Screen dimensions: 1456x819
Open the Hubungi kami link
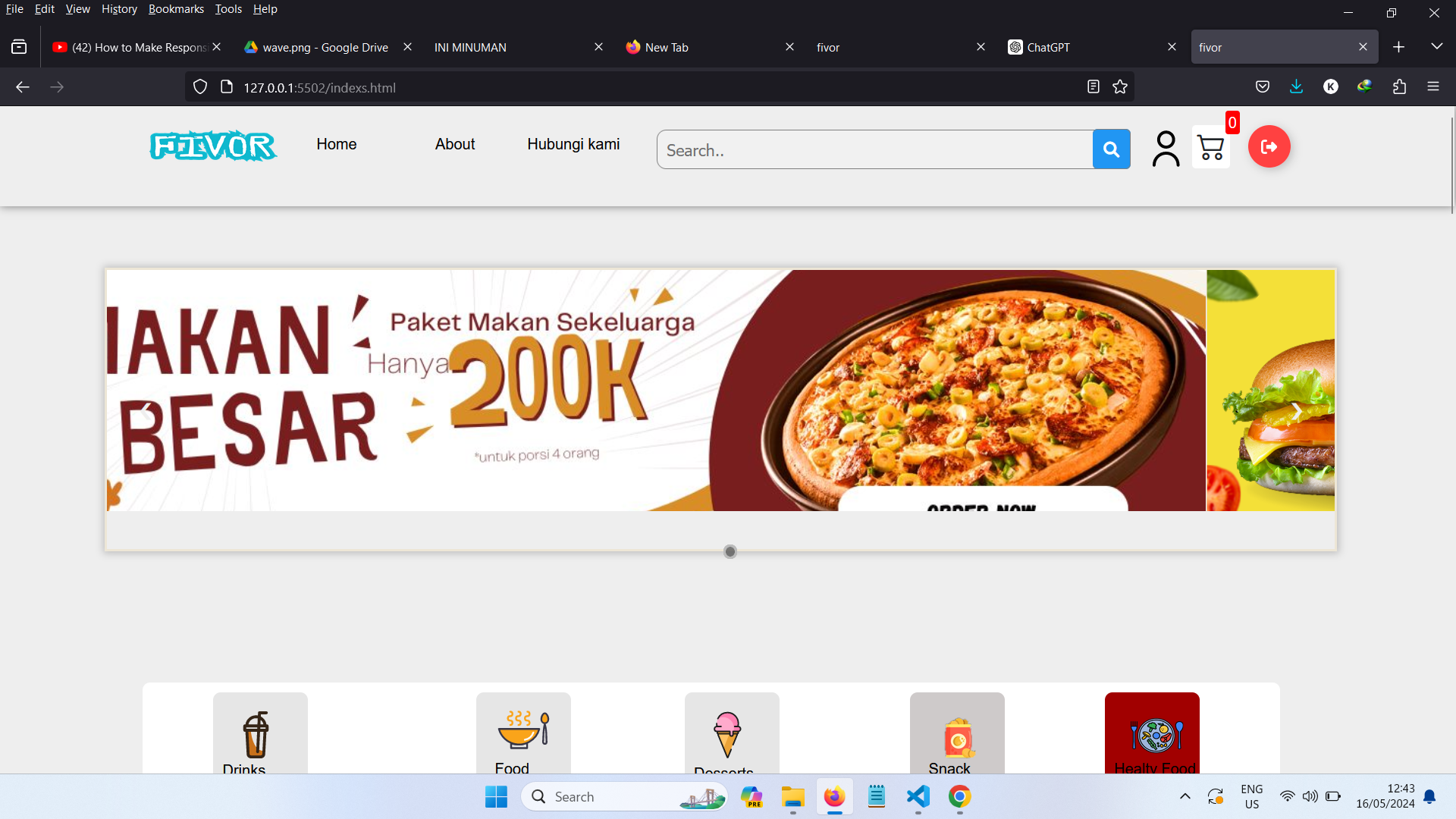coord(573,144)
